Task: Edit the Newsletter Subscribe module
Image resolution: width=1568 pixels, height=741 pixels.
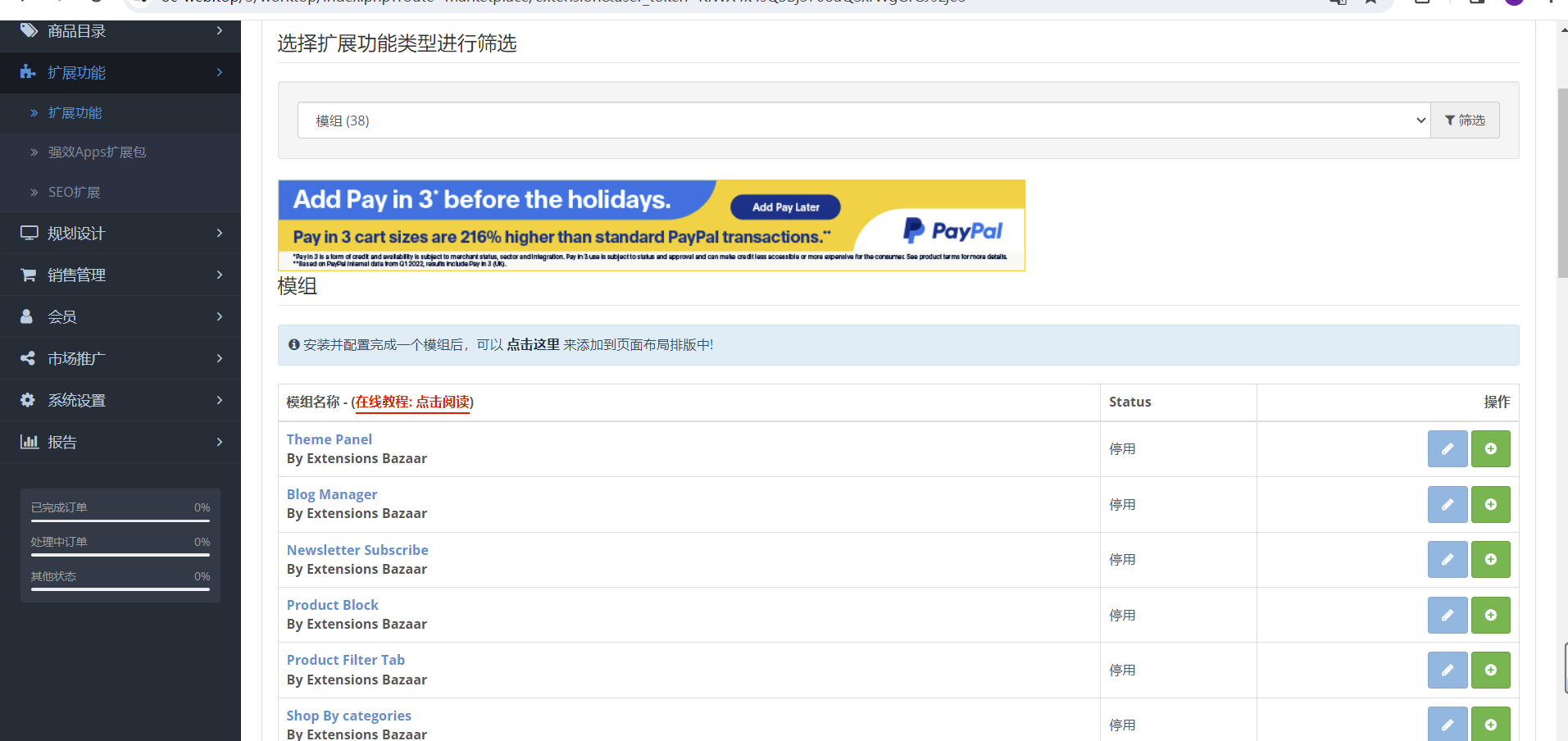Action: (x=1448, y=559)
